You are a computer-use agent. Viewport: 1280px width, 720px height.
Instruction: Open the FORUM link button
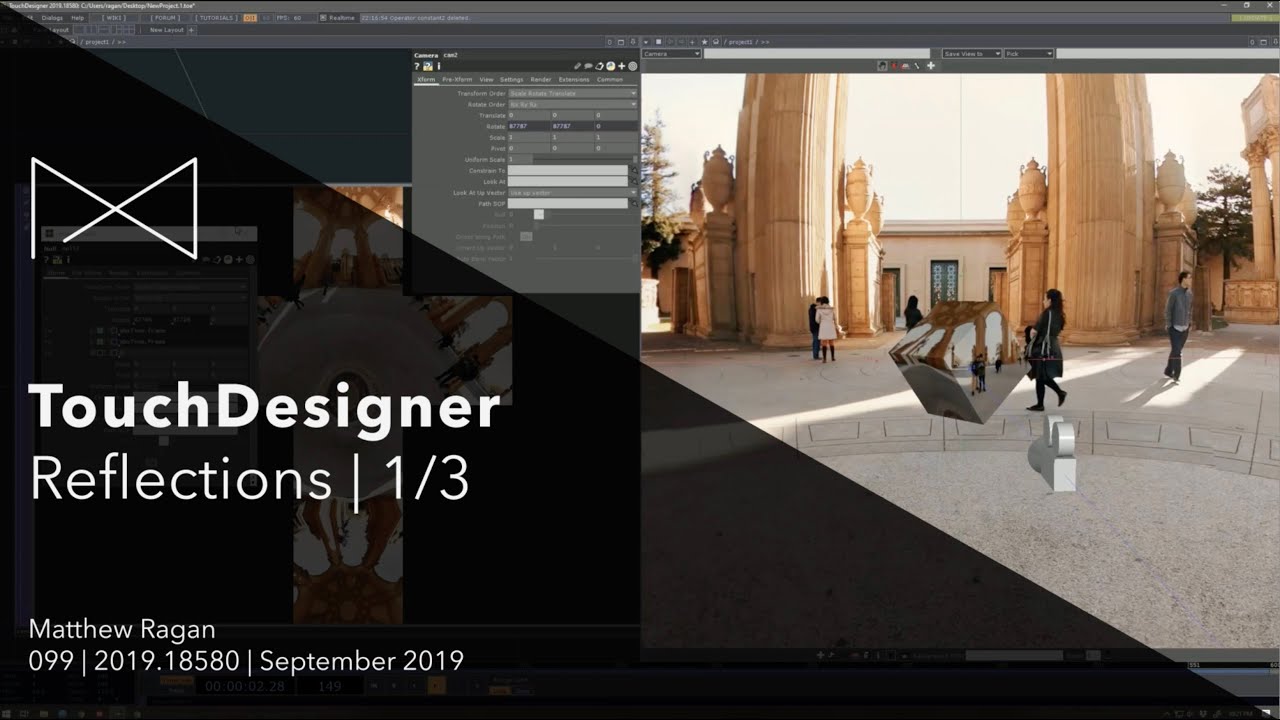click(x=165, y=18)
